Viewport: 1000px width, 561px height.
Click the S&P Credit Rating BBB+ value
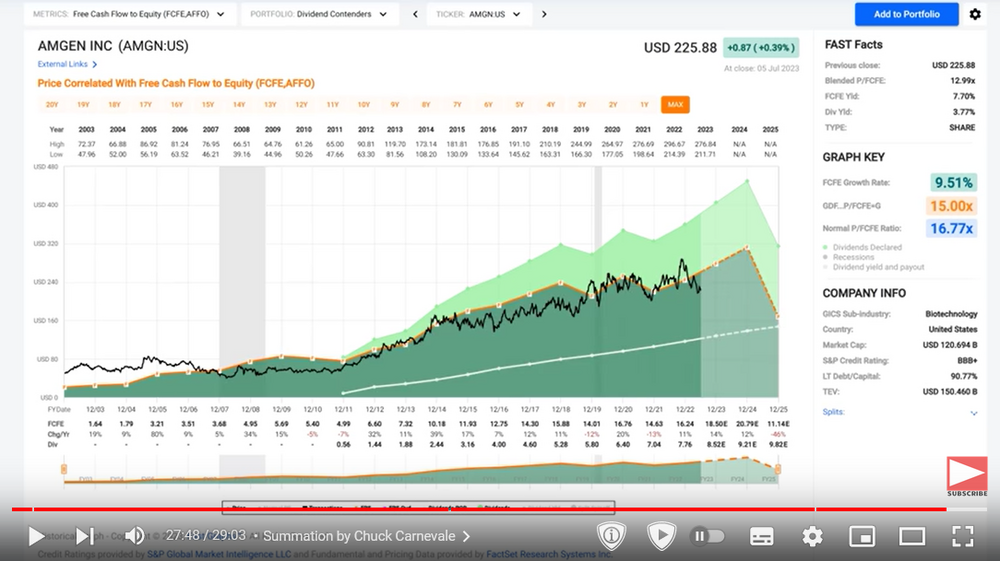click(967, 361)
